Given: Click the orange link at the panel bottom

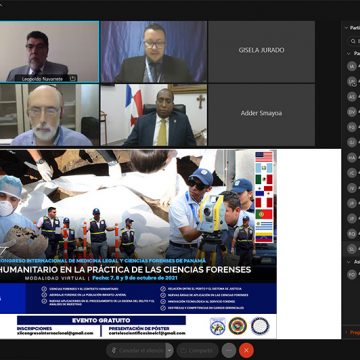Looking at the screenshot, I should pyautogui.click(x=354, y=333).
